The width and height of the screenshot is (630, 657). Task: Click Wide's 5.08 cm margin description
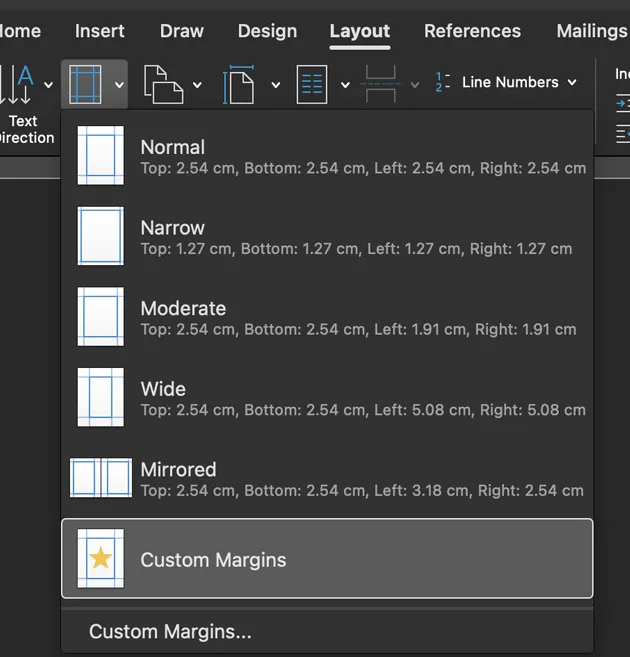(363, 410)
